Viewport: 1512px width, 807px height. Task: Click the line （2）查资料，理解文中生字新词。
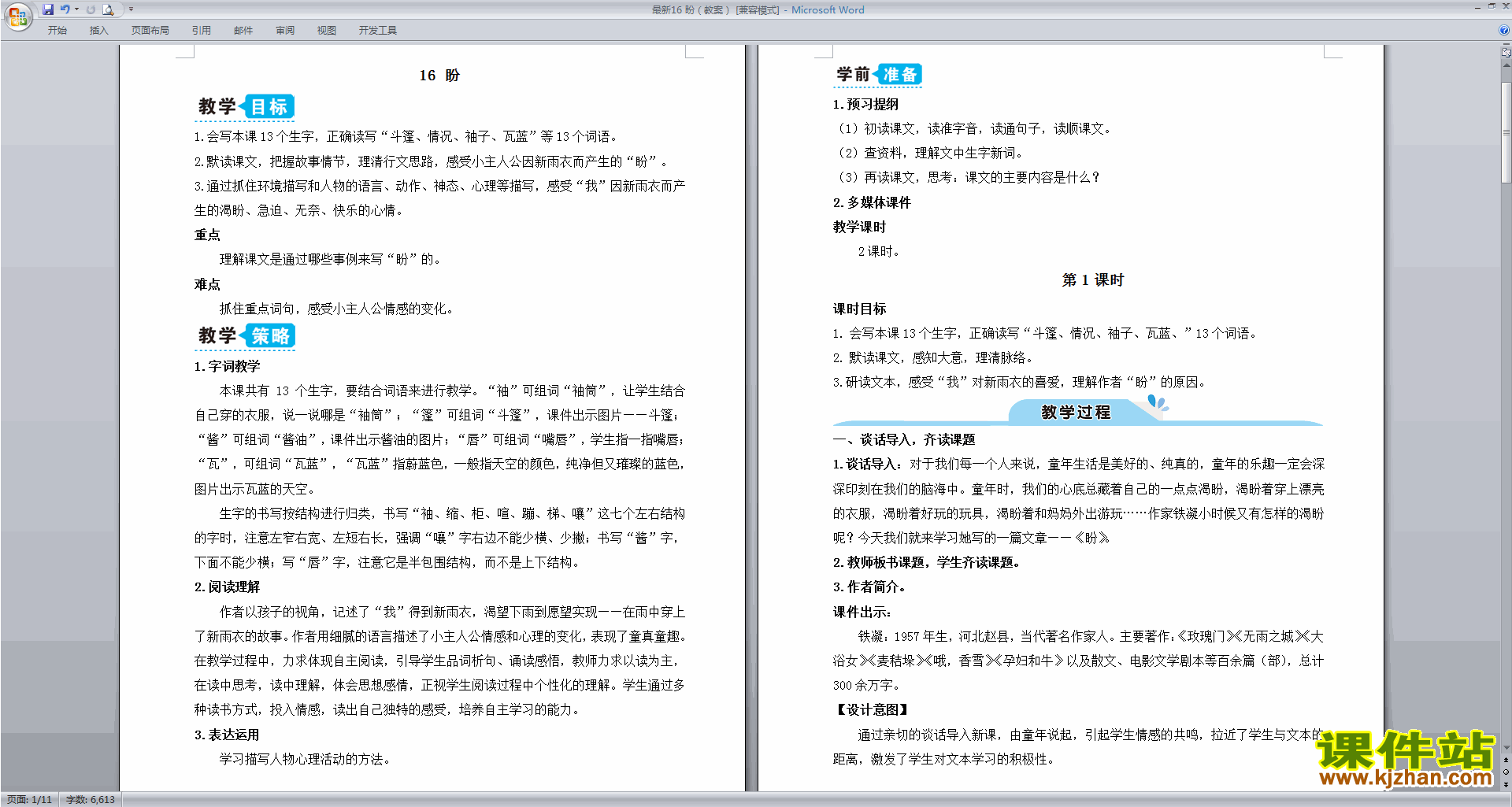point(928,154)
